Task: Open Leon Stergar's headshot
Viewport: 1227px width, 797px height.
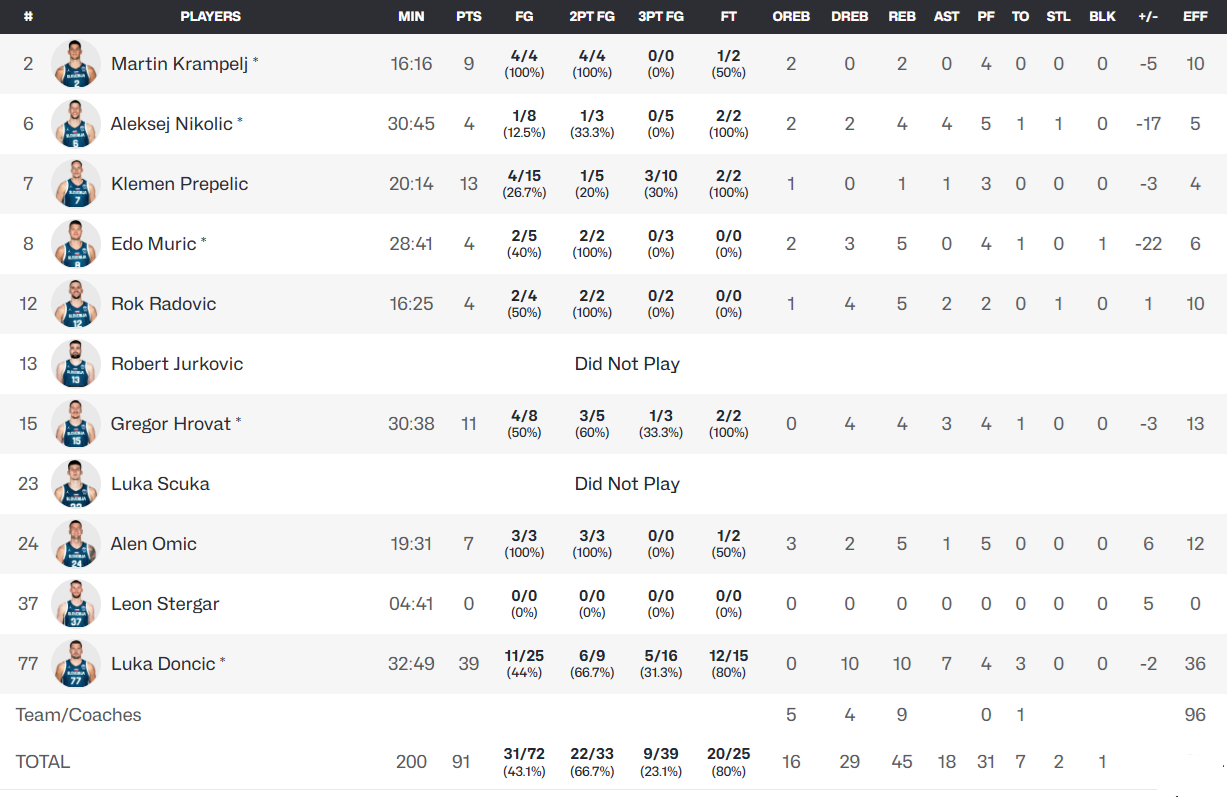Action: coord(76,604)
